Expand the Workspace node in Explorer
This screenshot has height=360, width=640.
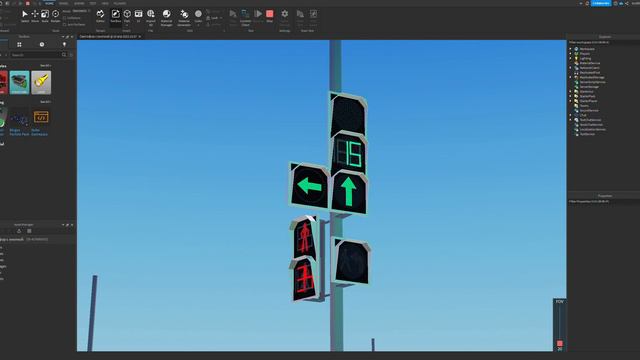571,49
